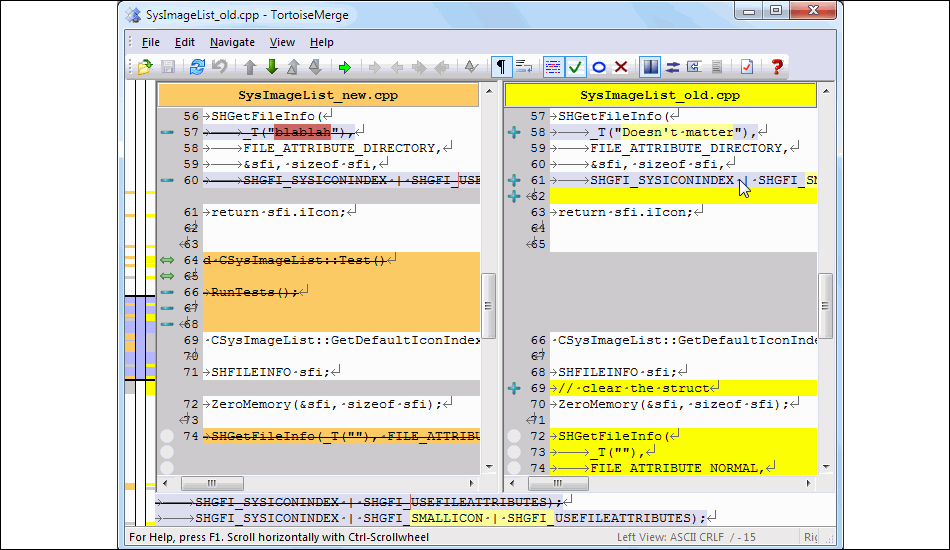The image size is (950, 550).
Task: Click the circle marker on left line 74
Action: point(167,436)
